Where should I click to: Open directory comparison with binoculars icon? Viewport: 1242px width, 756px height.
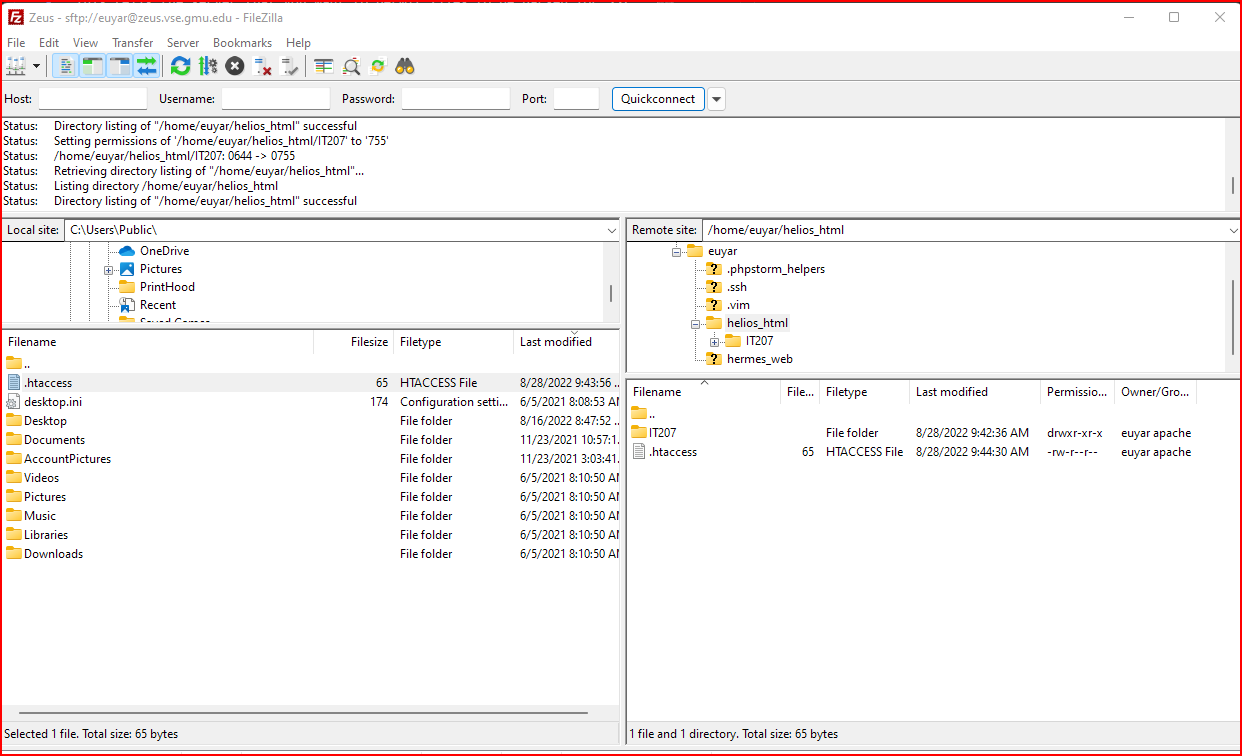pos(404,66)
